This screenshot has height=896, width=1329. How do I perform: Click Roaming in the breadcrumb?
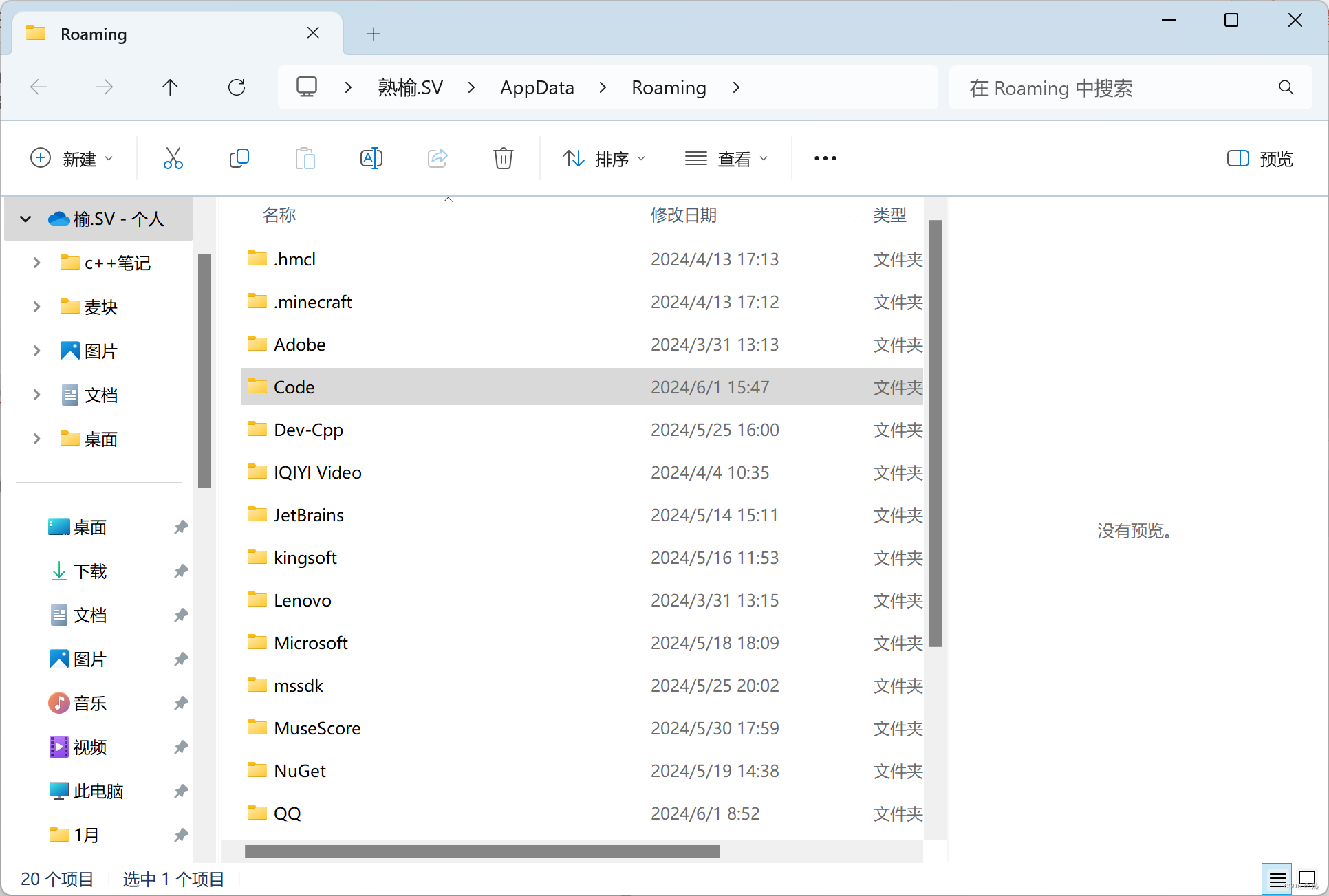coord(669,87)
